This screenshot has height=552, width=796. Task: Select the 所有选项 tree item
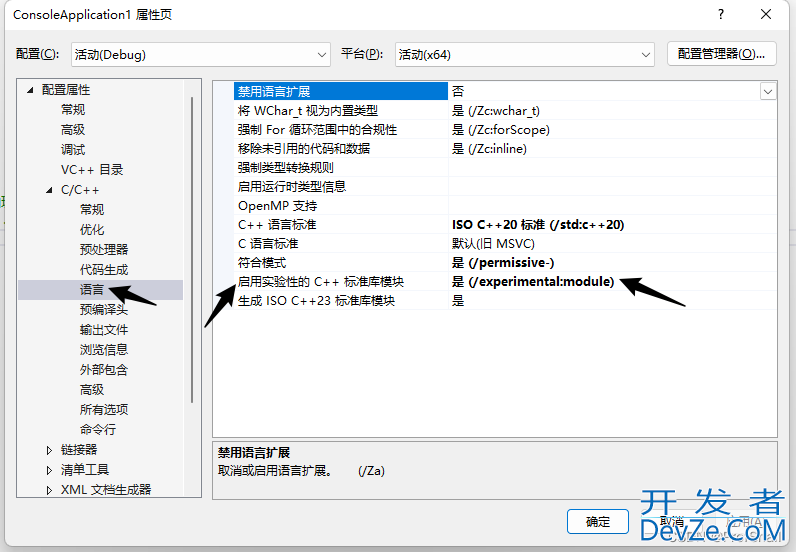pyautogui.click(x=104, y=409)
